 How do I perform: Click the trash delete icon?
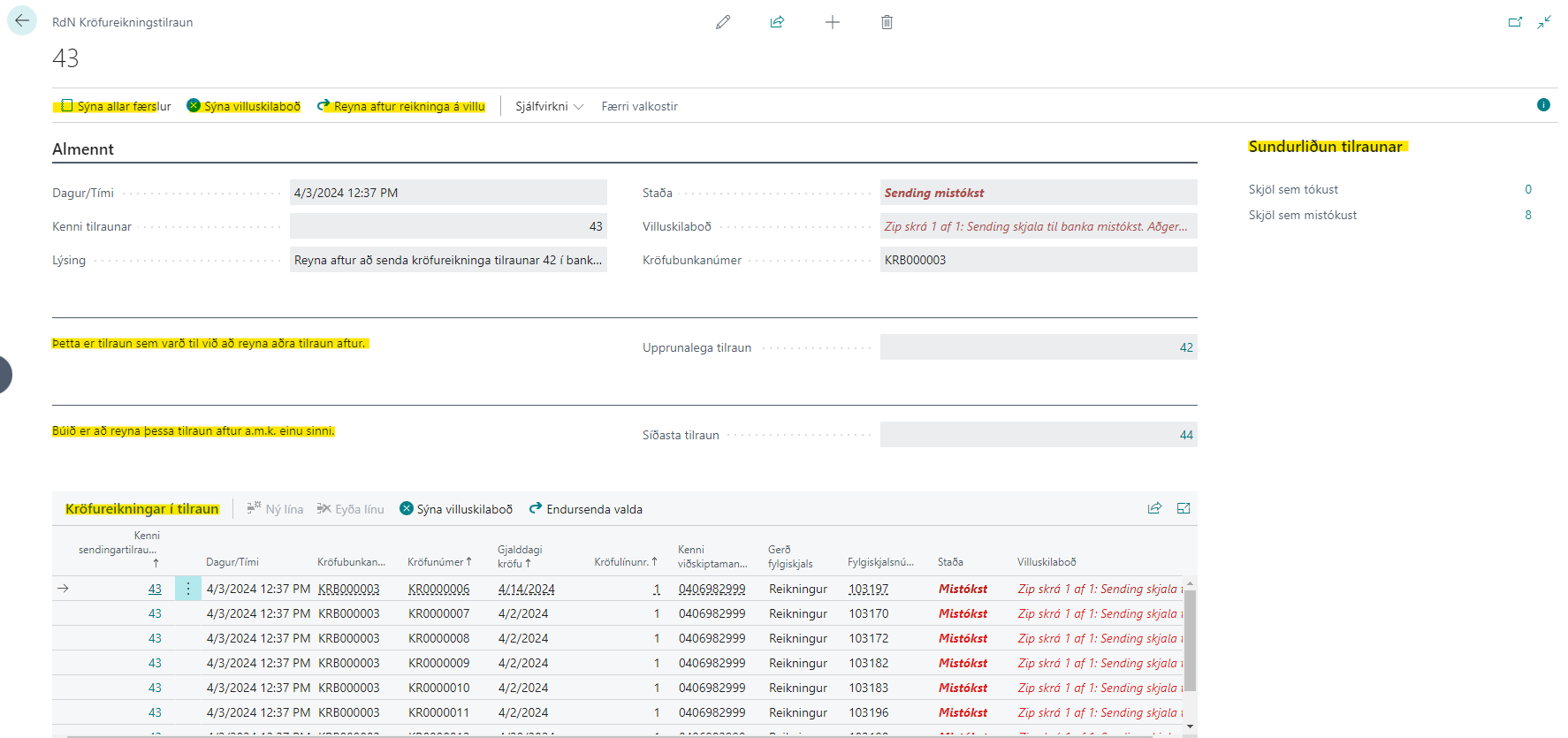(x=887, y=22)
